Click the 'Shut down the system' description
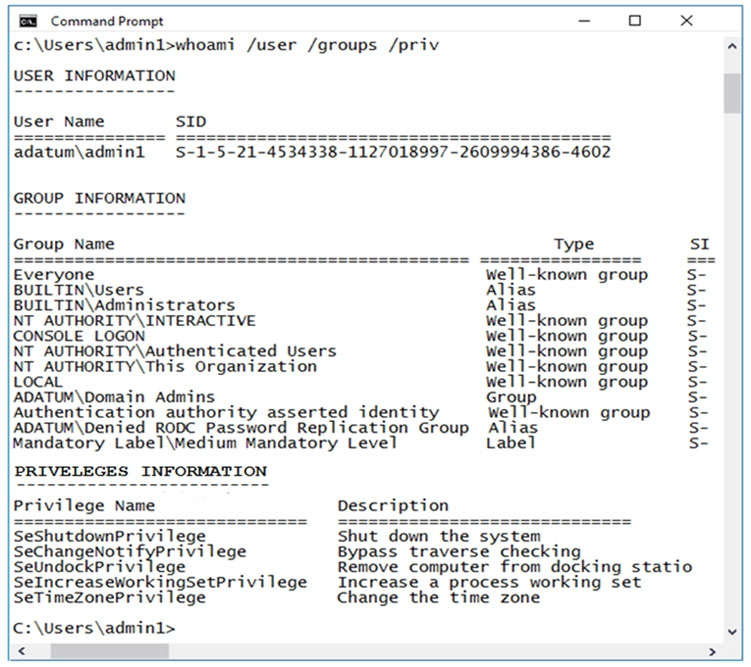 click(439, 536)
